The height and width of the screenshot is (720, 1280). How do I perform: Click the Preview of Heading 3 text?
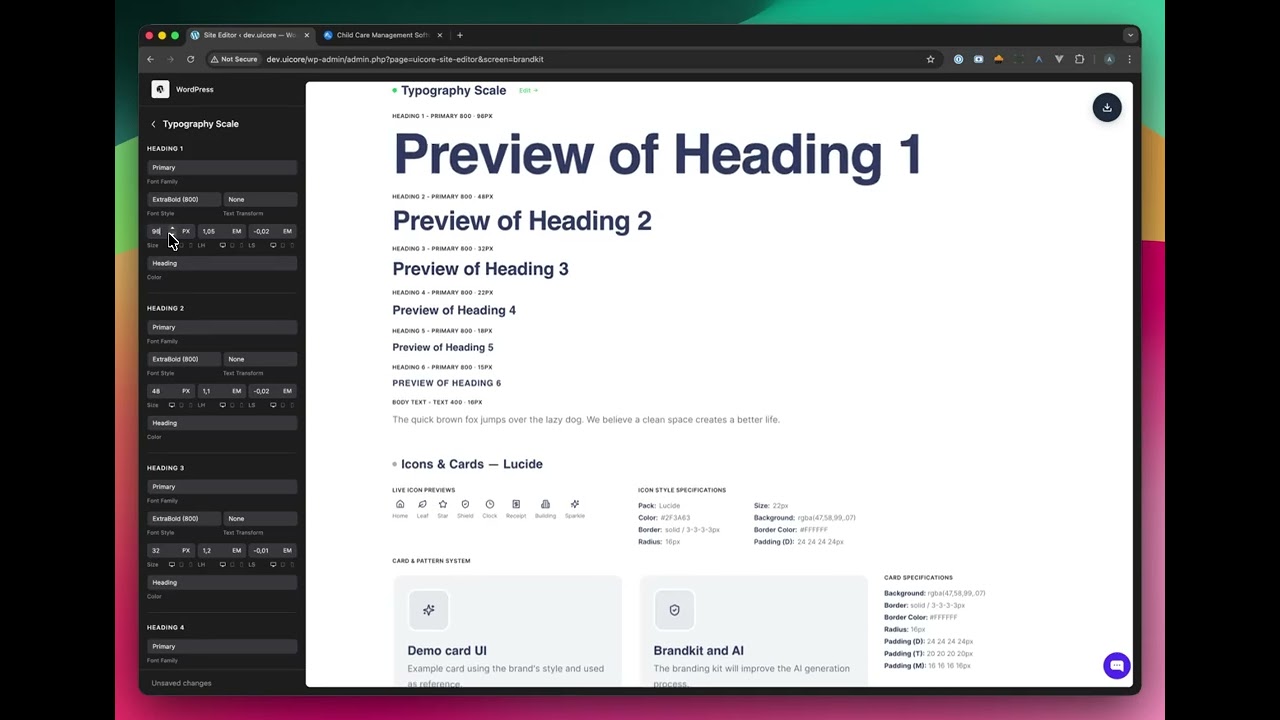tap(480, 269)
